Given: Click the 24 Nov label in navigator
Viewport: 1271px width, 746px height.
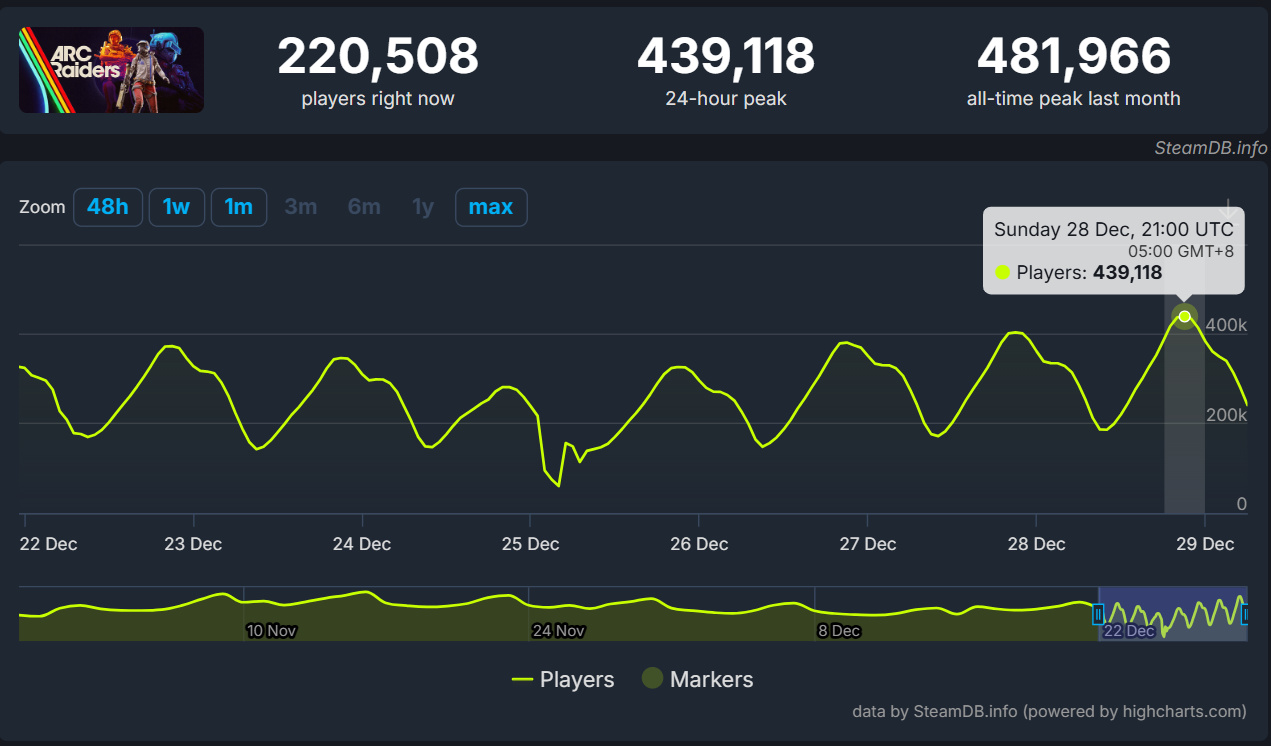Looking at the screenshot, I should (x=558, y=631).
